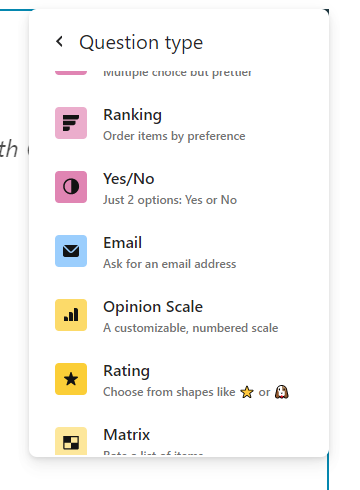Click the Email envelope icon

[71, 251]
